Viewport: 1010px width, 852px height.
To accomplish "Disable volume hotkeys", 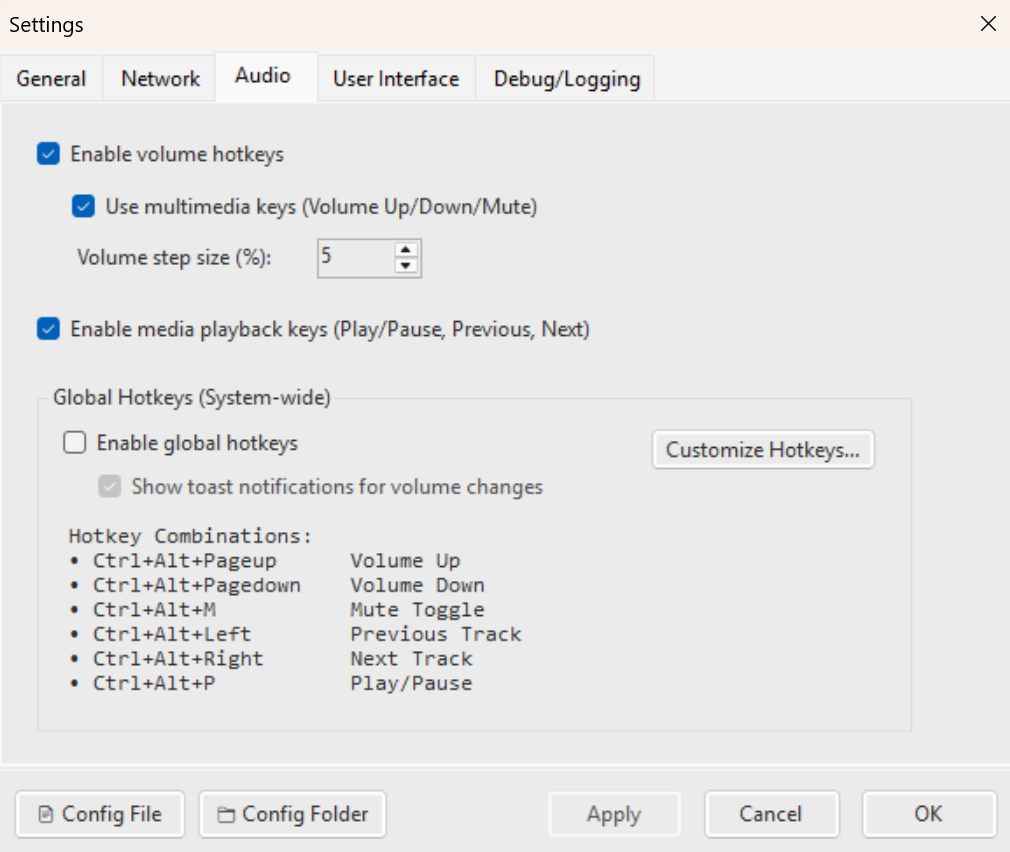I will (x=48, y=154).
